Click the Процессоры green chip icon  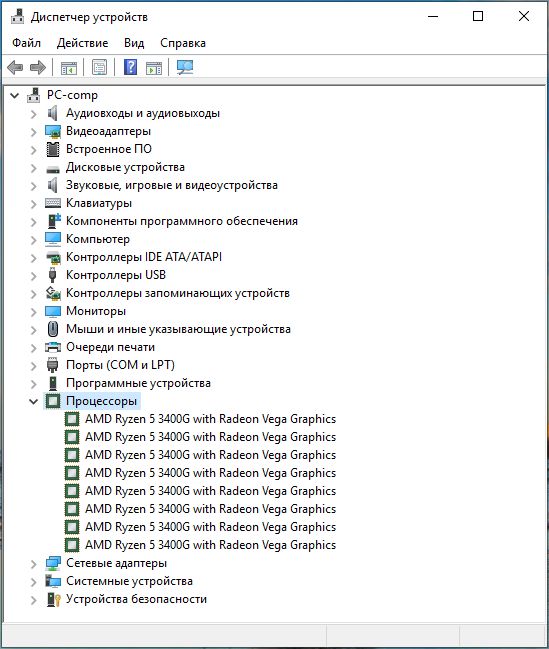pos(53,401)
